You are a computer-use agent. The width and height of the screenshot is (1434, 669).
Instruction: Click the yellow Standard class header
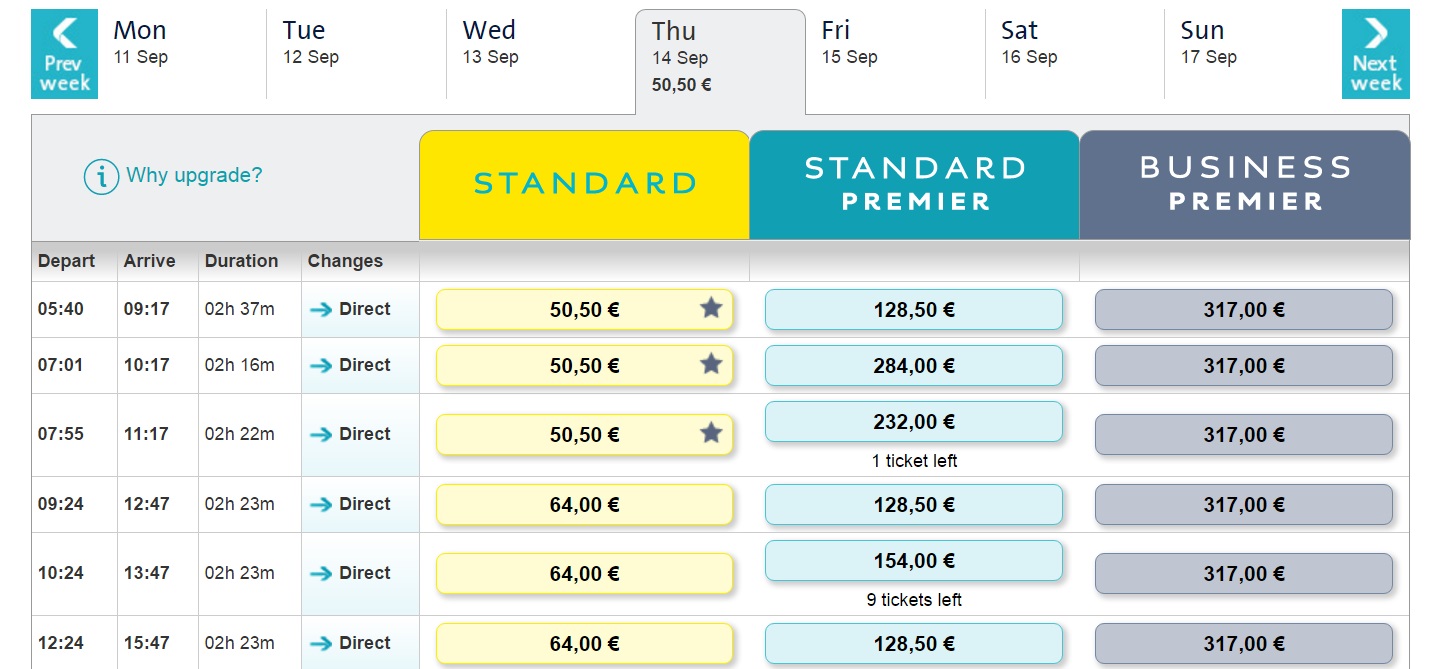pyautogui.click(x=584, y=184)
